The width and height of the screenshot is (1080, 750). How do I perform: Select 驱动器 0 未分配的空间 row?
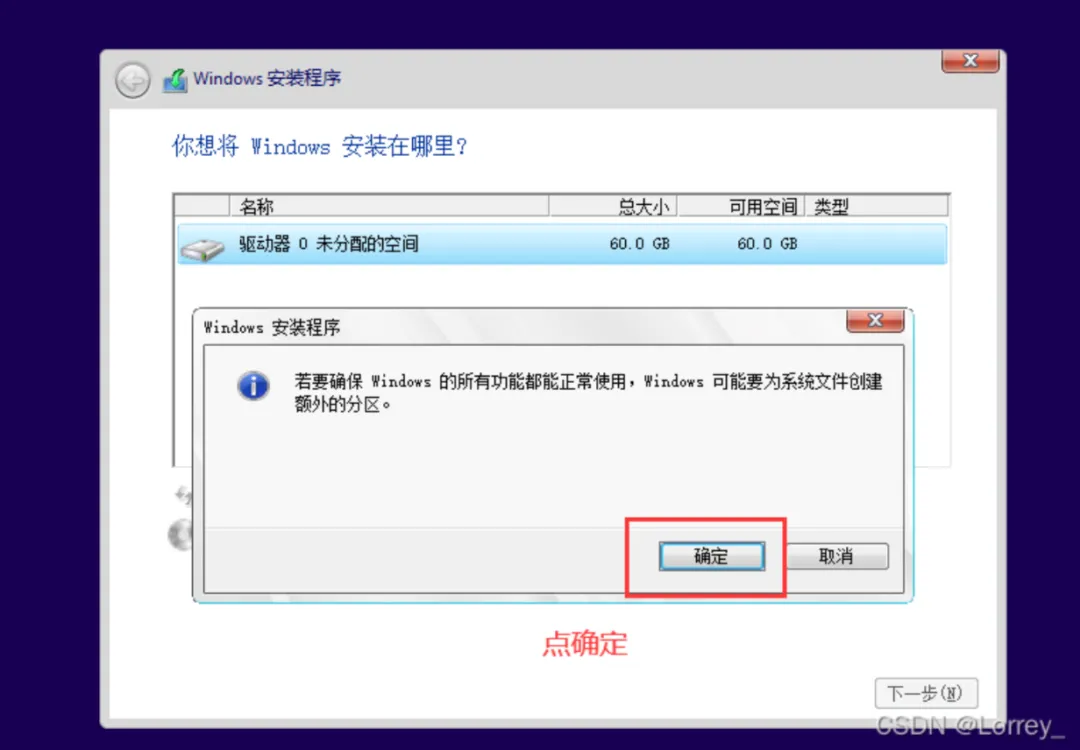562,244
